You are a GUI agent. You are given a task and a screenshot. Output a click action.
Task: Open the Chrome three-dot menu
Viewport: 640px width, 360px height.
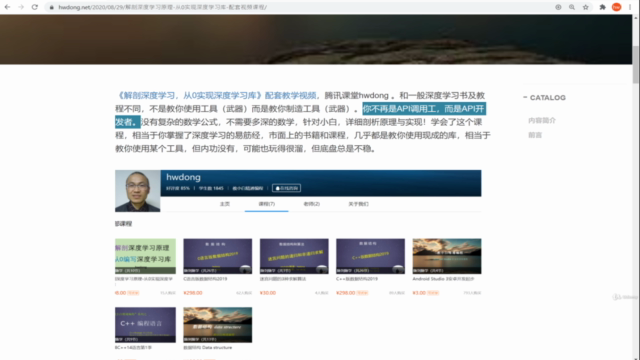[x=630, y=7]
